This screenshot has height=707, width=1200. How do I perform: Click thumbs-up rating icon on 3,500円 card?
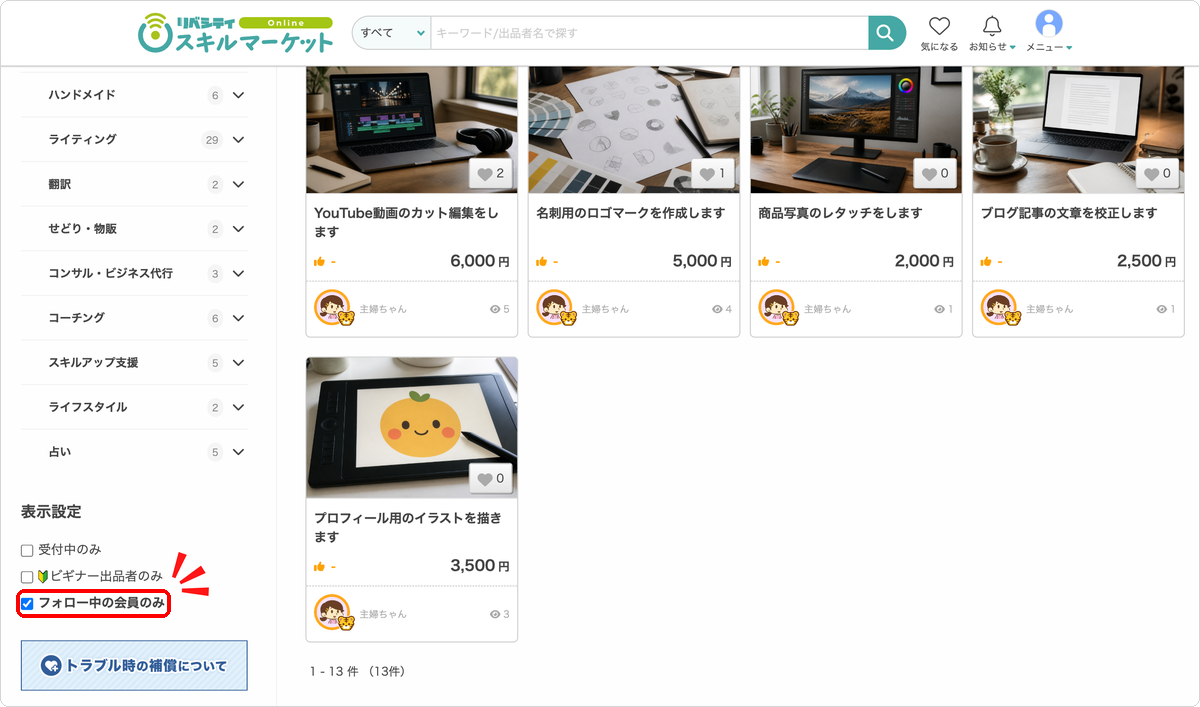[319, 567]
